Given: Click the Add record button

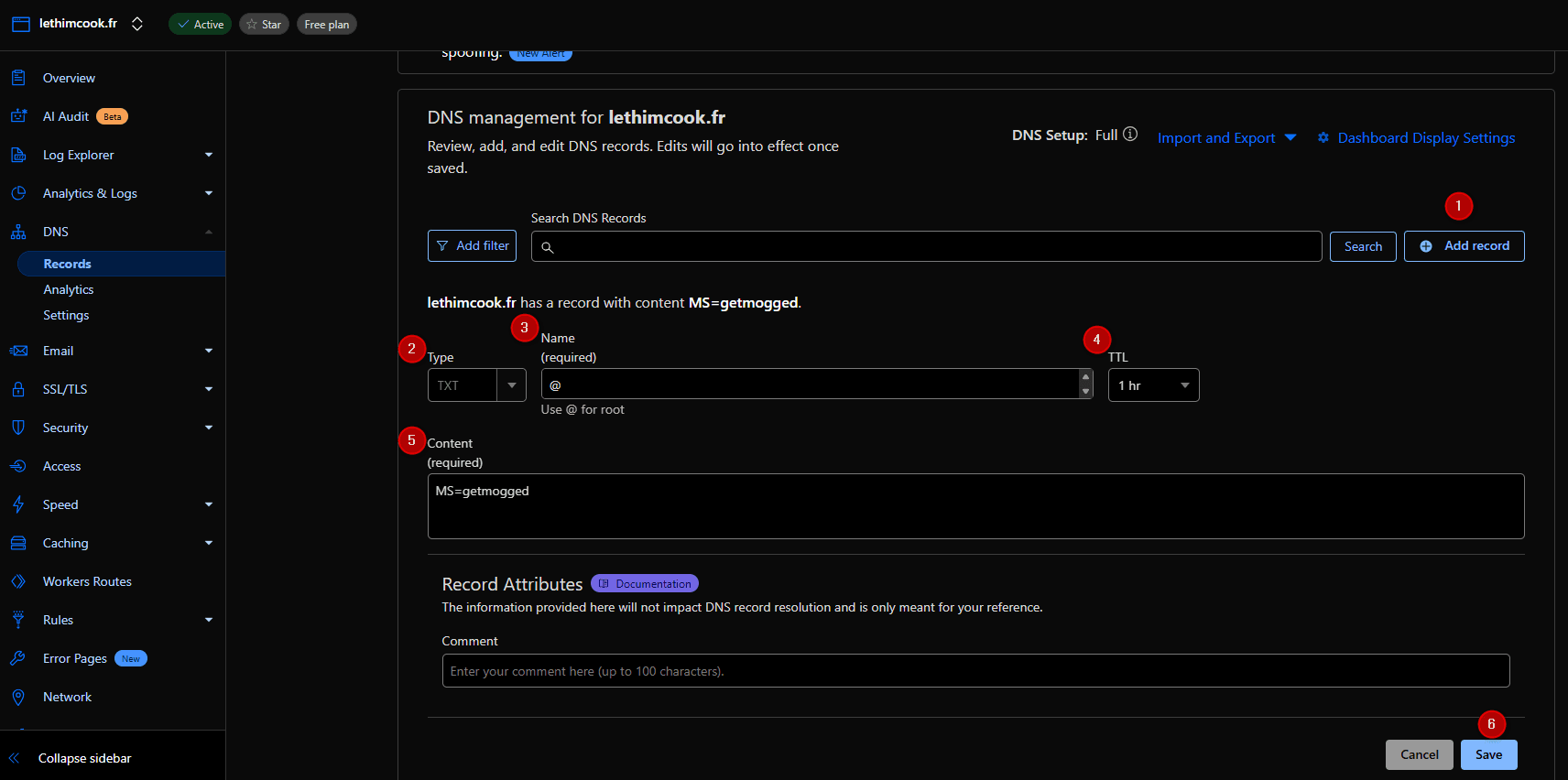Looking at the screenshot, I should [x=1464, y=246].
